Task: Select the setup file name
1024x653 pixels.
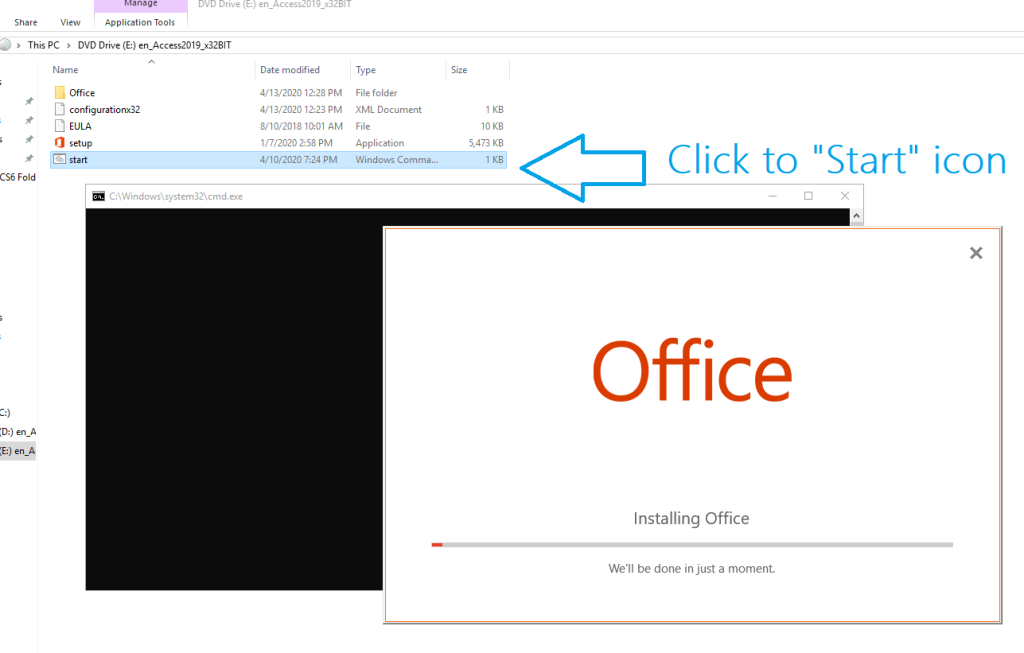Action: click(81, 143)
